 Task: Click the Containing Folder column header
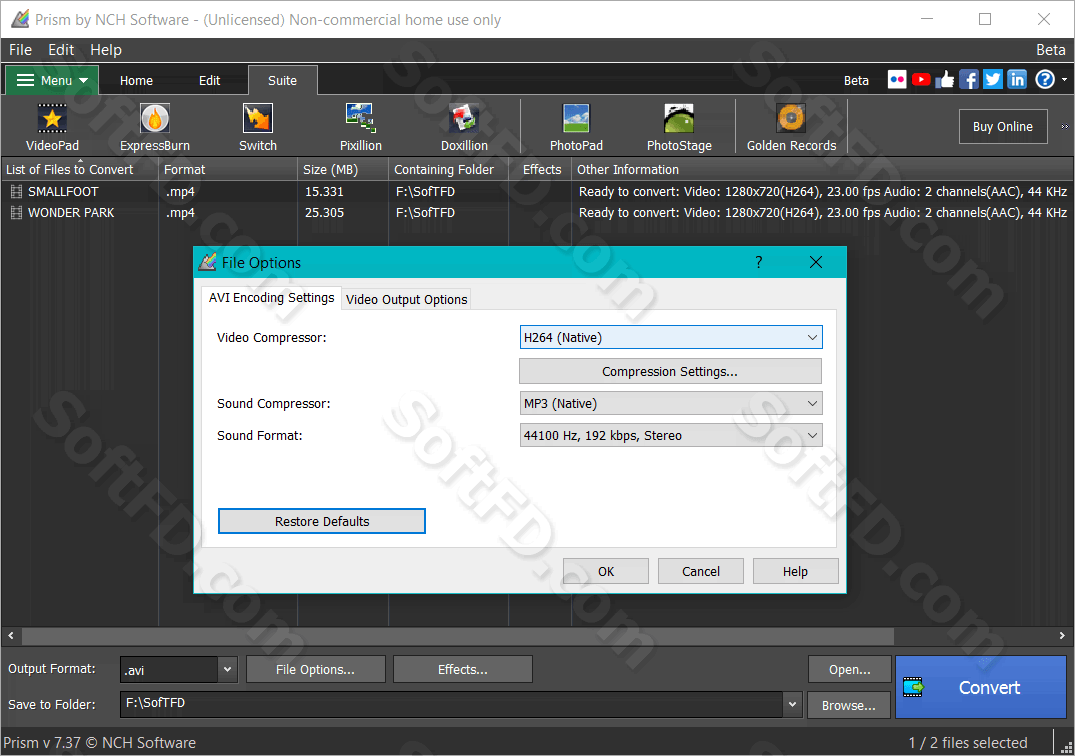point(448,169)
